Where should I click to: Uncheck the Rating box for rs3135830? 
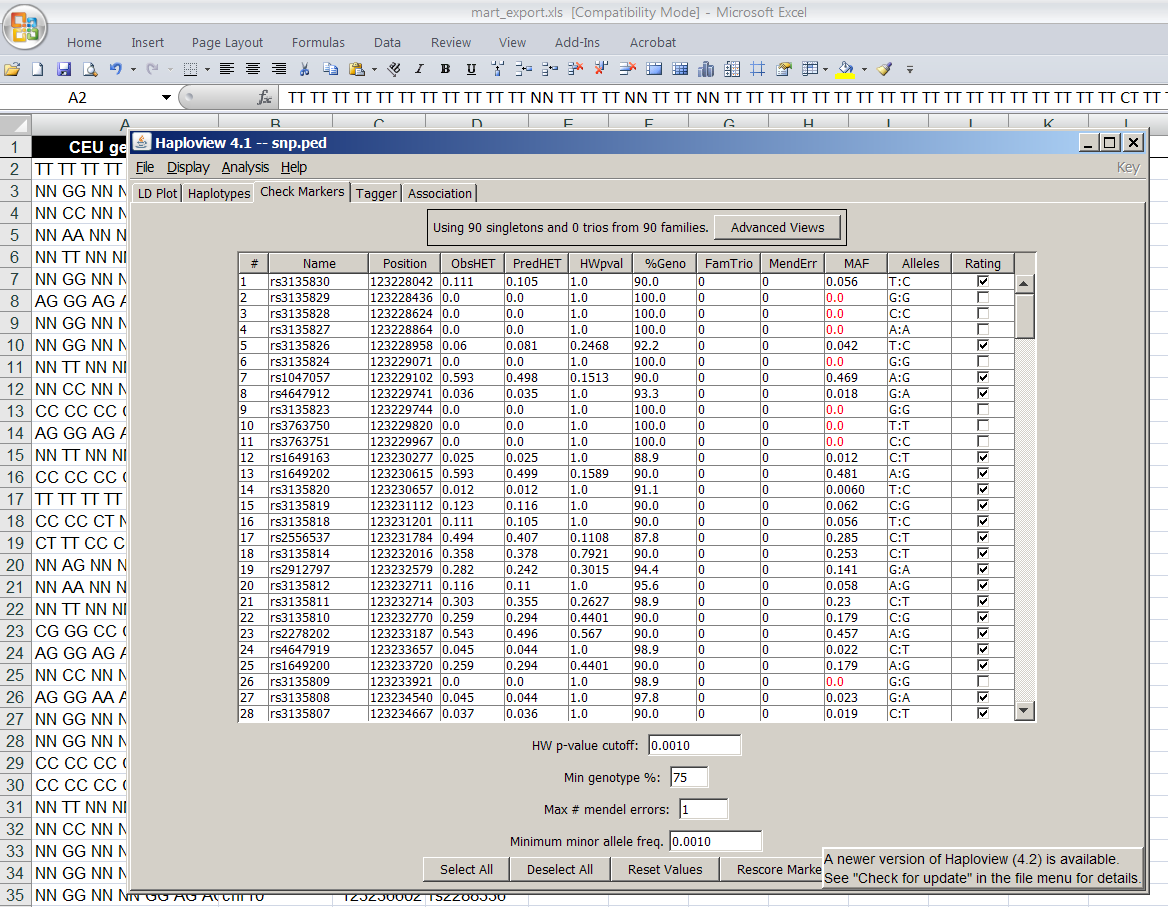pyautogui.click(x=983, y=281)
